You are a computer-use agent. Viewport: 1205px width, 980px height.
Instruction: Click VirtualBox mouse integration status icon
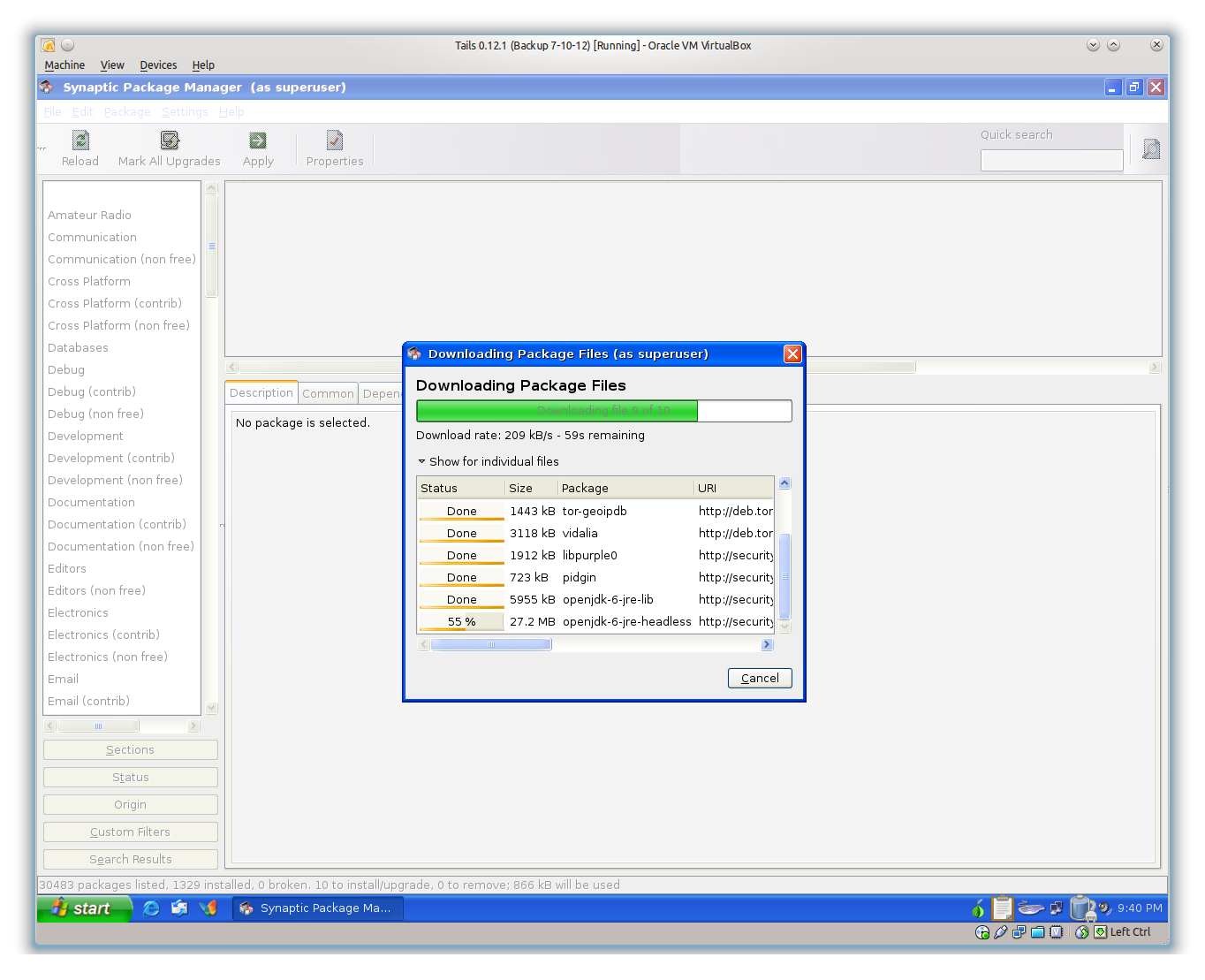pyautogui.click(x=1081, y=932)
